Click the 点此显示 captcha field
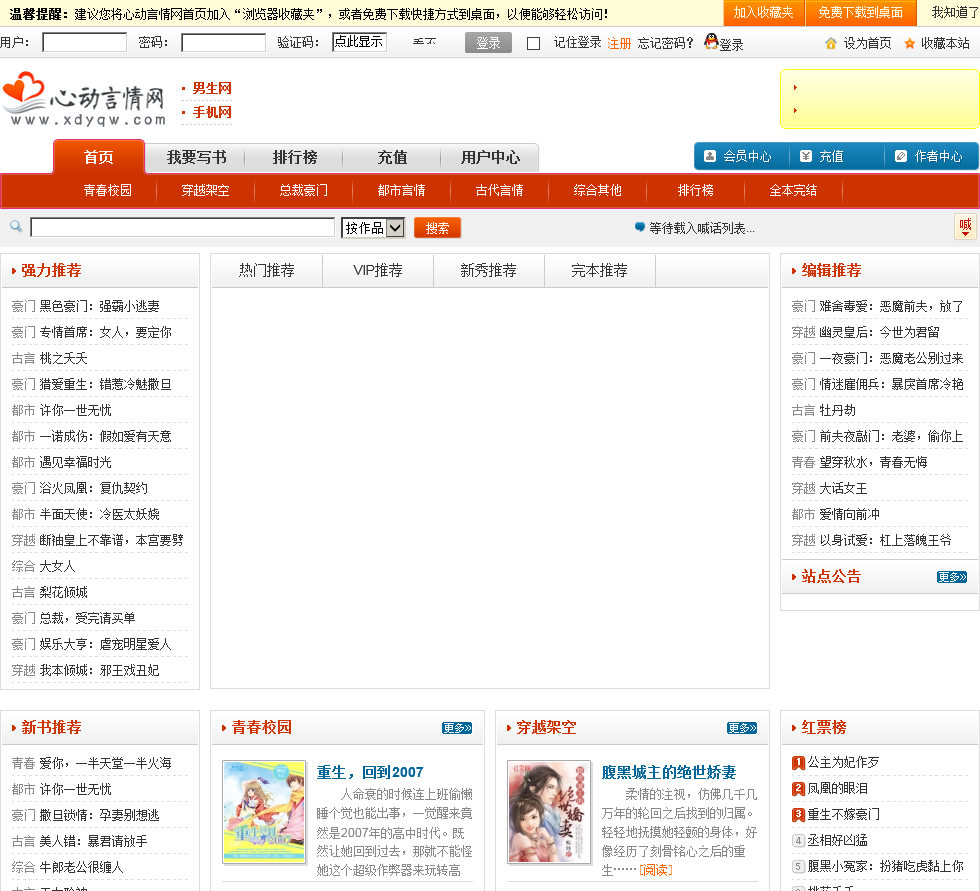 click(359, 42)
